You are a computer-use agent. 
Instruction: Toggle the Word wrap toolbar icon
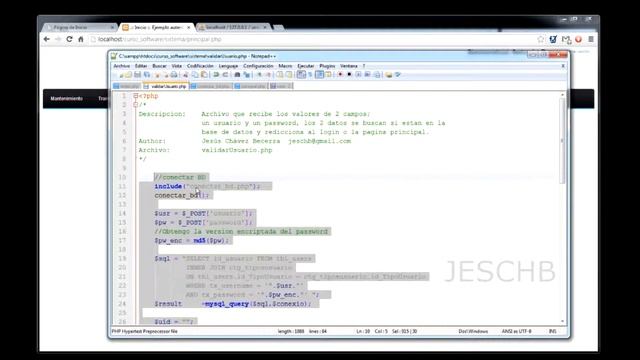[301, 75]
